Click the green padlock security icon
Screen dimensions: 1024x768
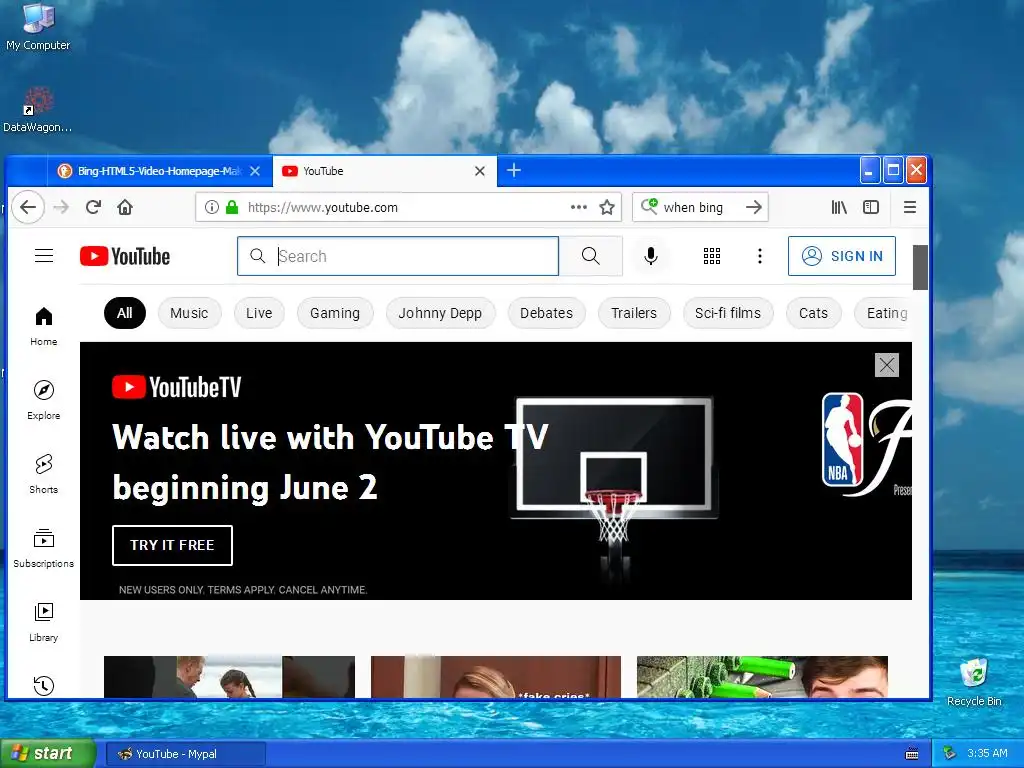[x=232, y=208]
